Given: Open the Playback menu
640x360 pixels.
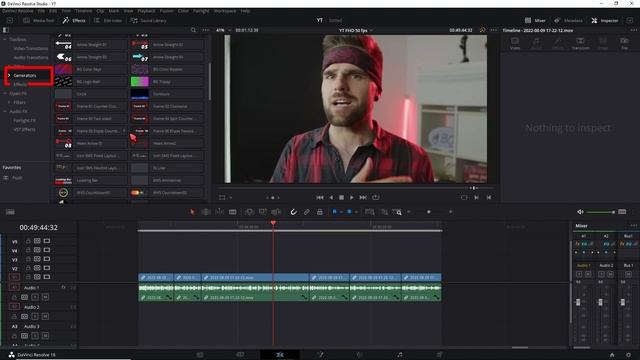Looking at the screenshot, I should (x=146, y=11).
